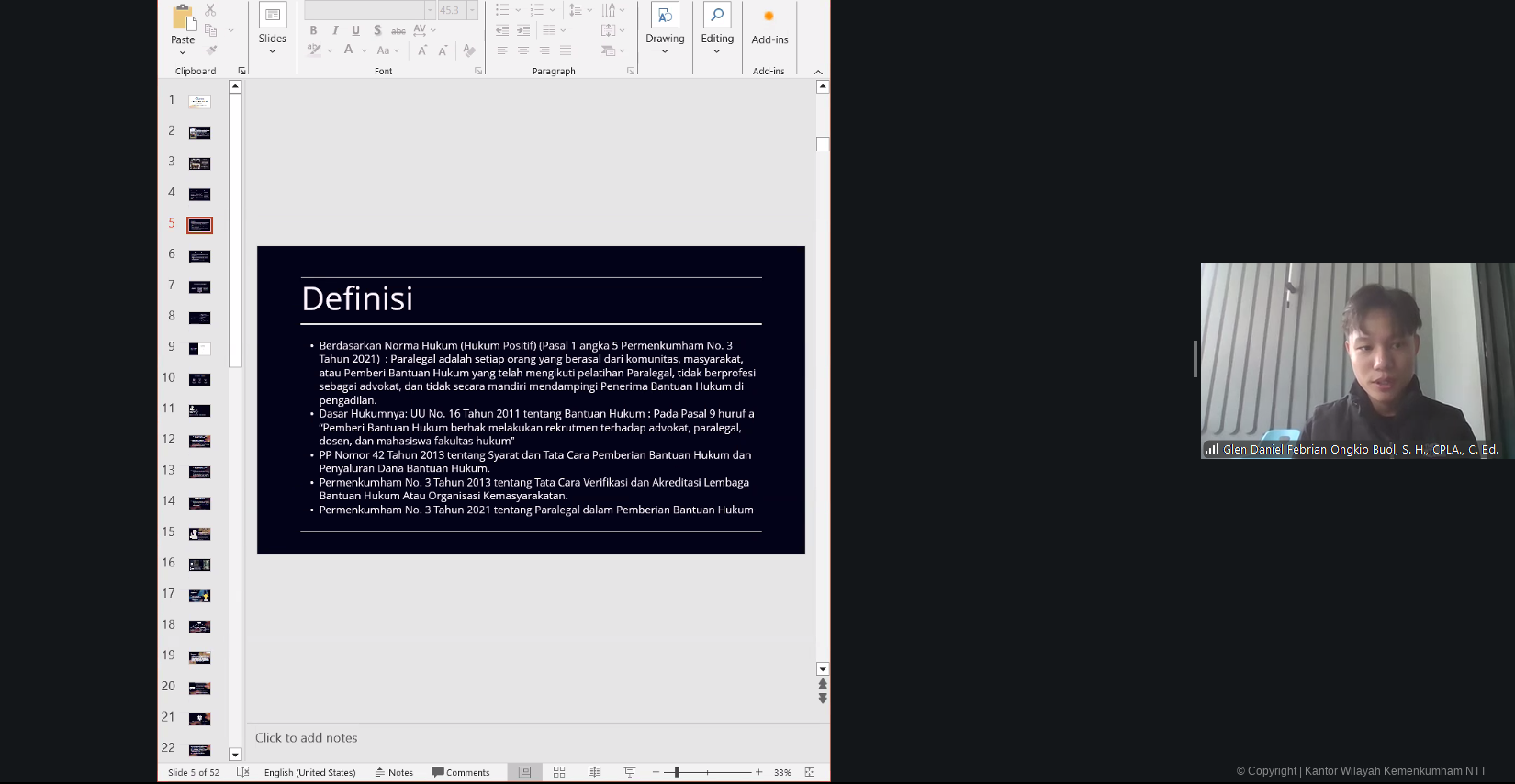The image size is (1515, 784).
Task: Click the zoom in plus icon
Action: (758, 772)
